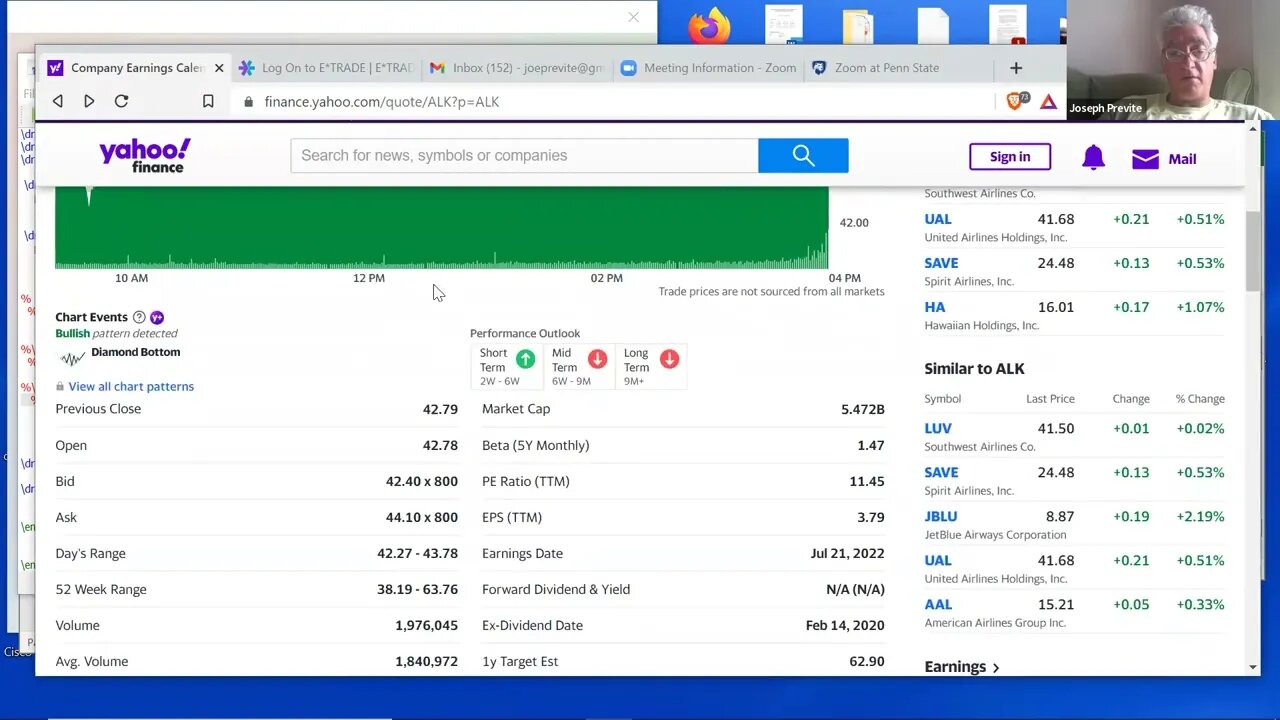The image size is (1280, 720).
Task: Open LUV ticker in Similar to ALK
Action: click(938, 428)
